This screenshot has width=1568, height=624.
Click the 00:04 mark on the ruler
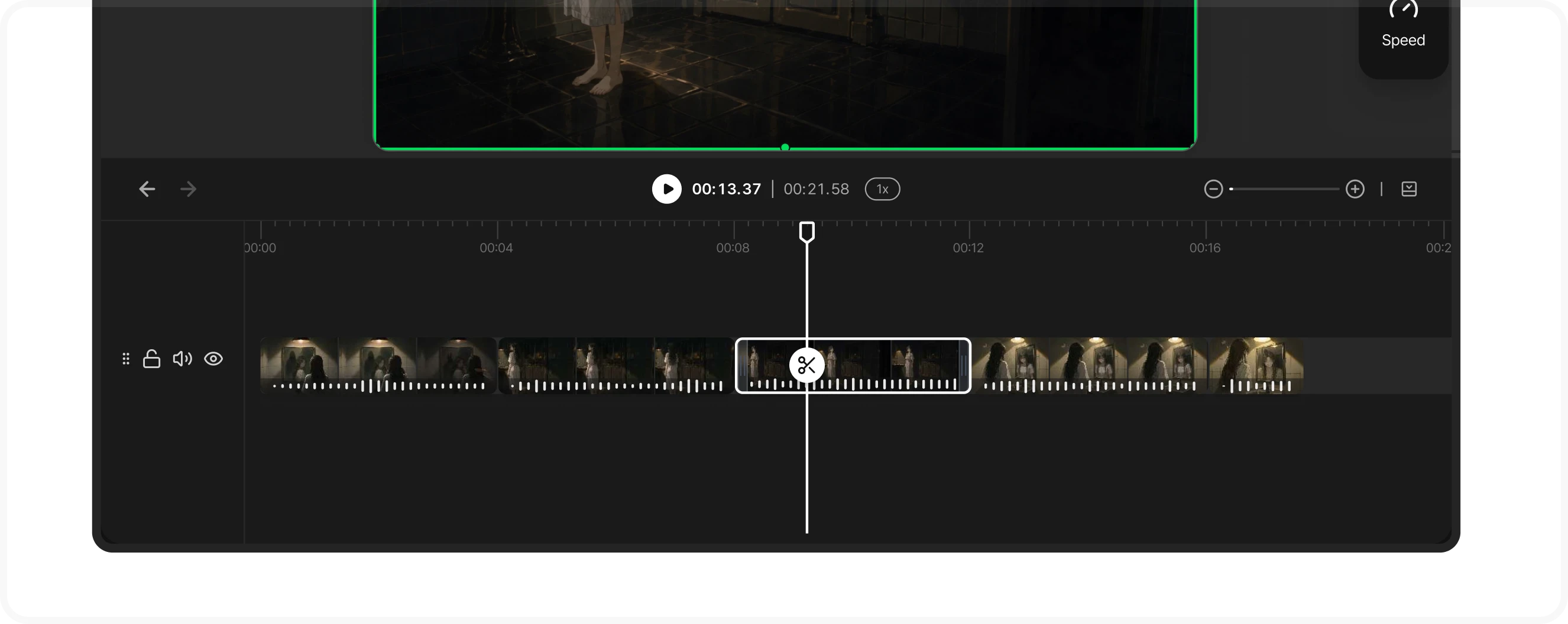click(496, 248)
